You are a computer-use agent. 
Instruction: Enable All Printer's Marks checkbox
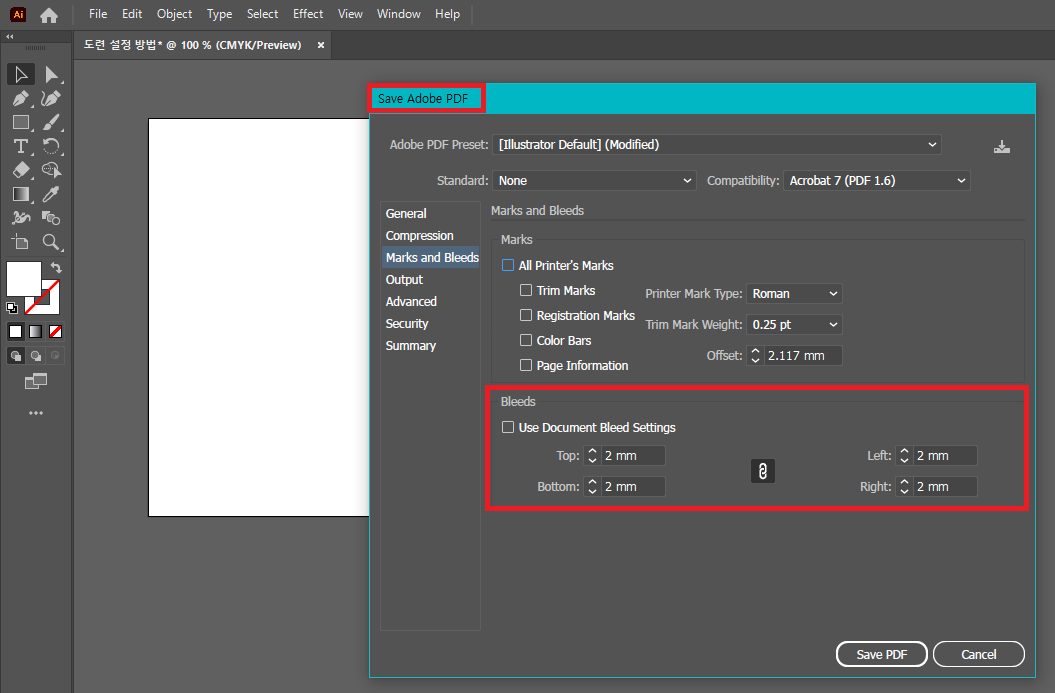click(x=508, y=265)
